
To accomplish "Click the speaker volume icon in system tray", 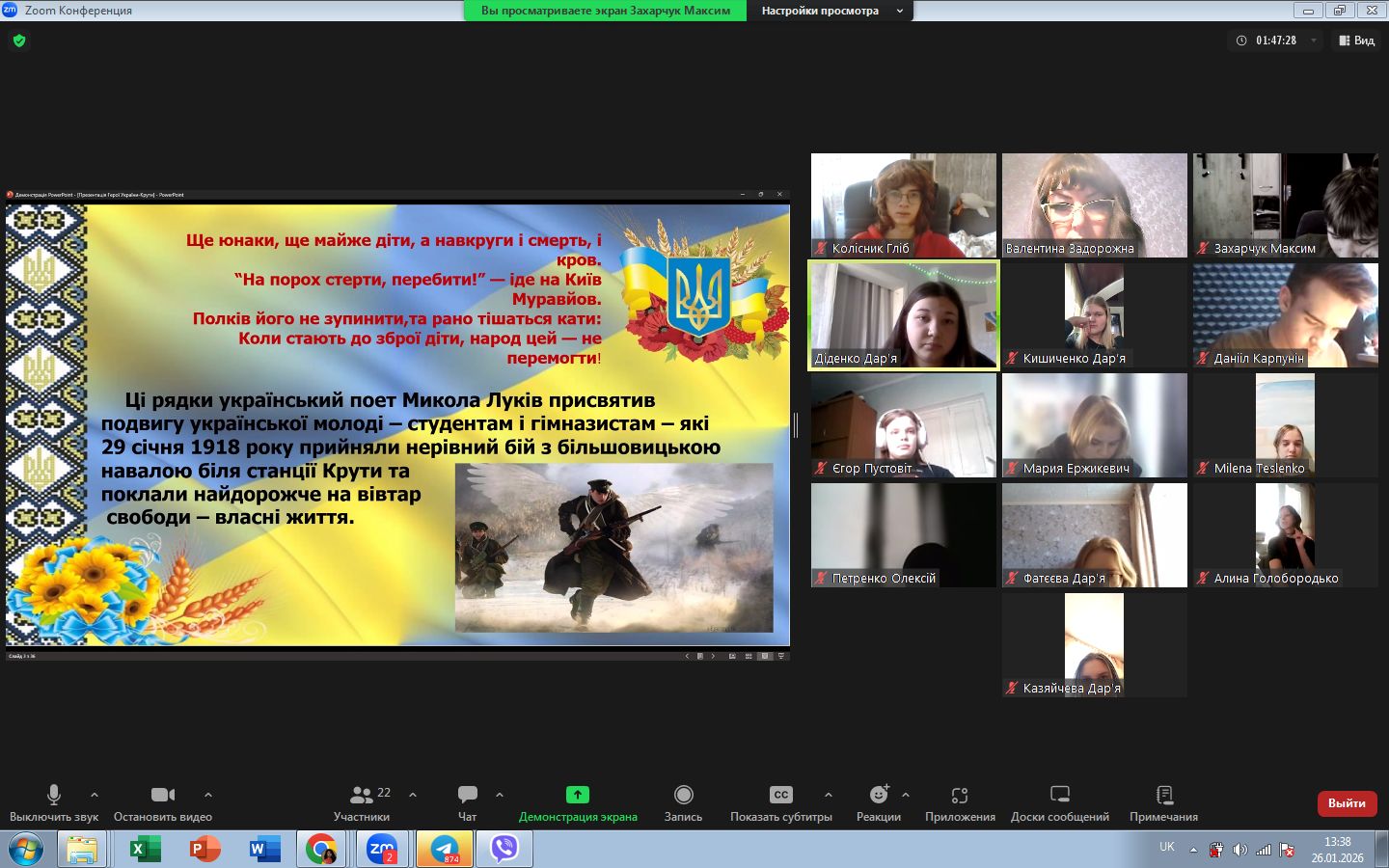I will point(1239,850).
